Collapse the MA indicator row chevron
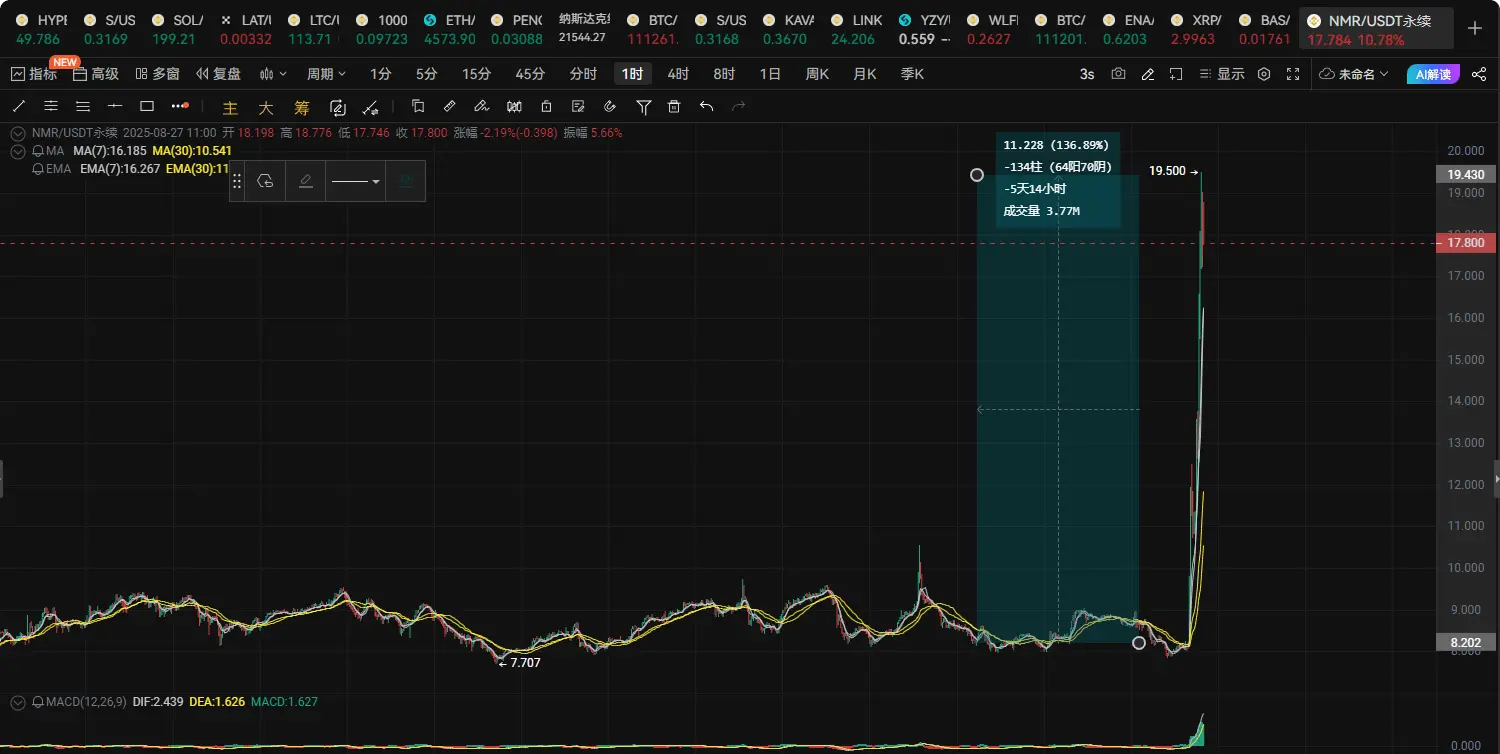Screen dimensions: 1500x754 18,151
